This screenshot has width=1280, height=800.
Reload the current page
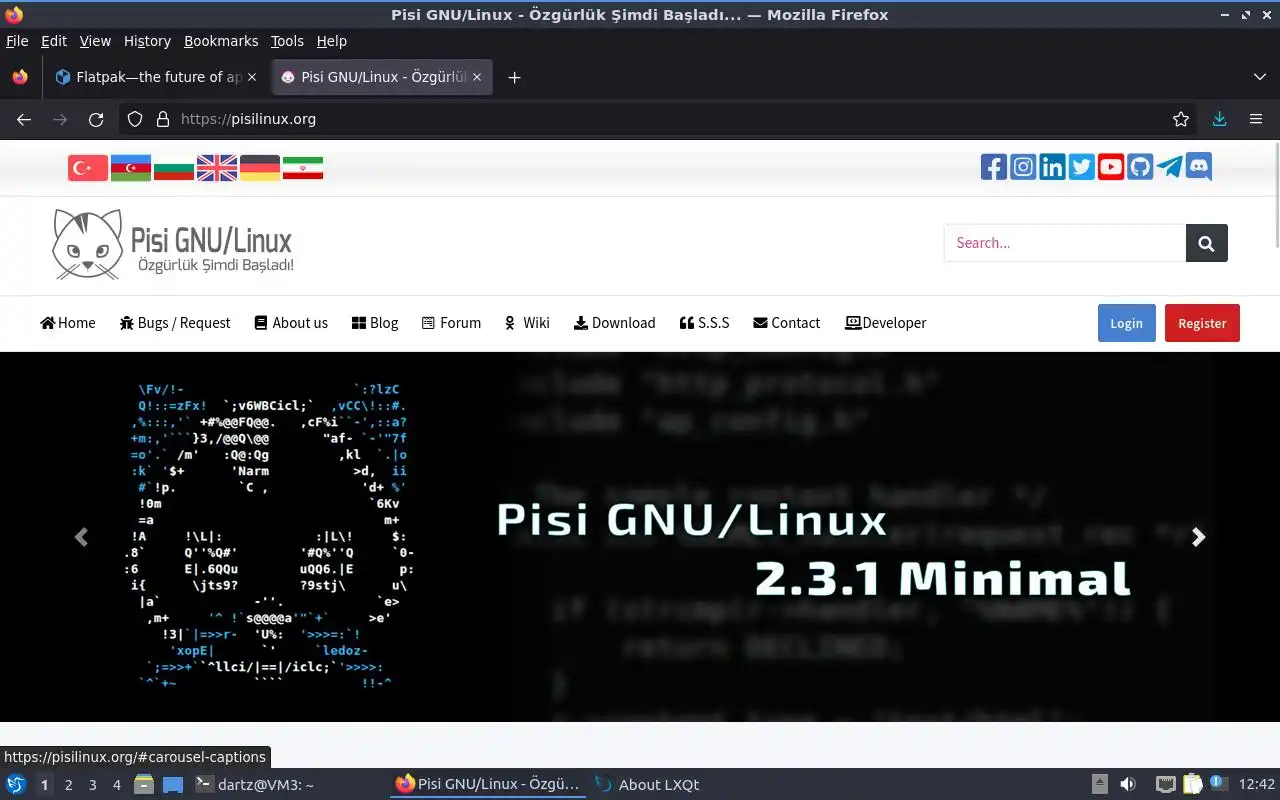coord(96,119)
